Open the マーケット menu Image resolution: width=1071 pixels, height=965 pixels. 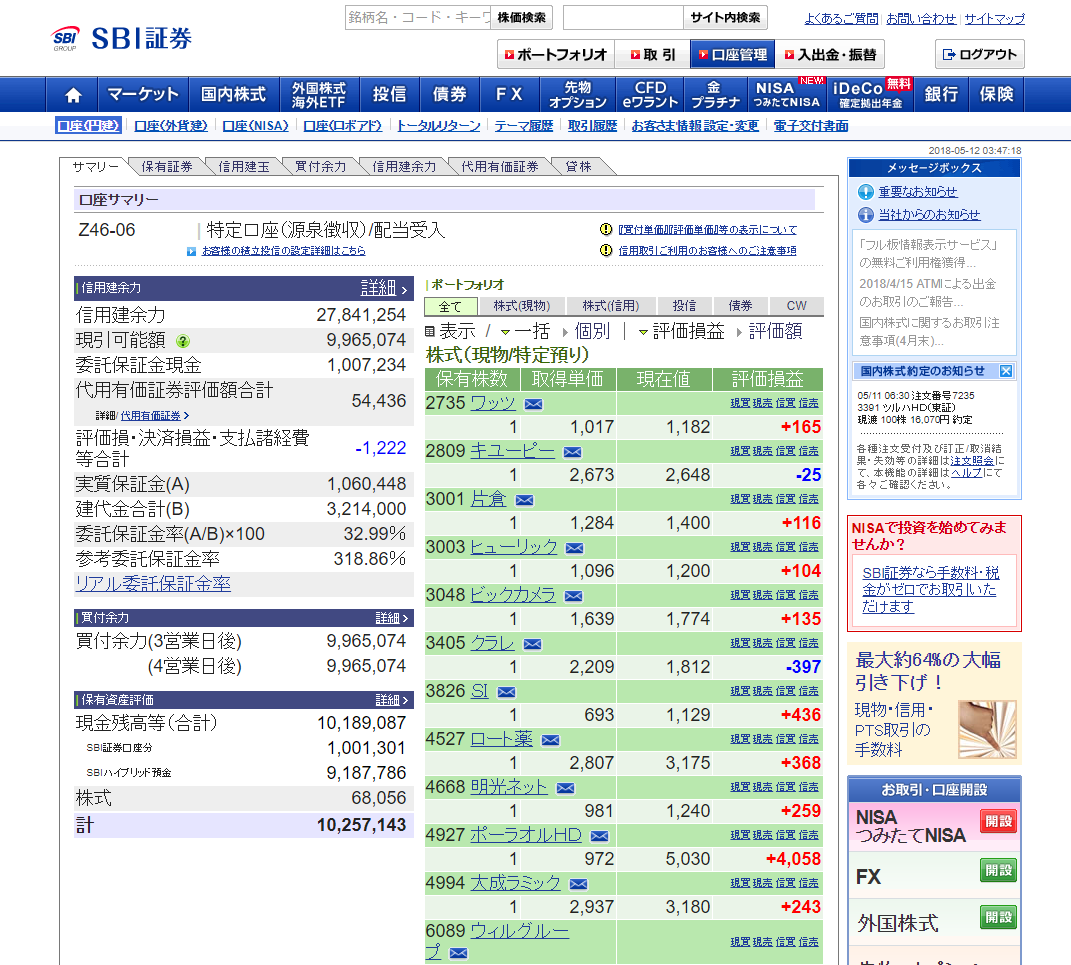tap(143, 94)
